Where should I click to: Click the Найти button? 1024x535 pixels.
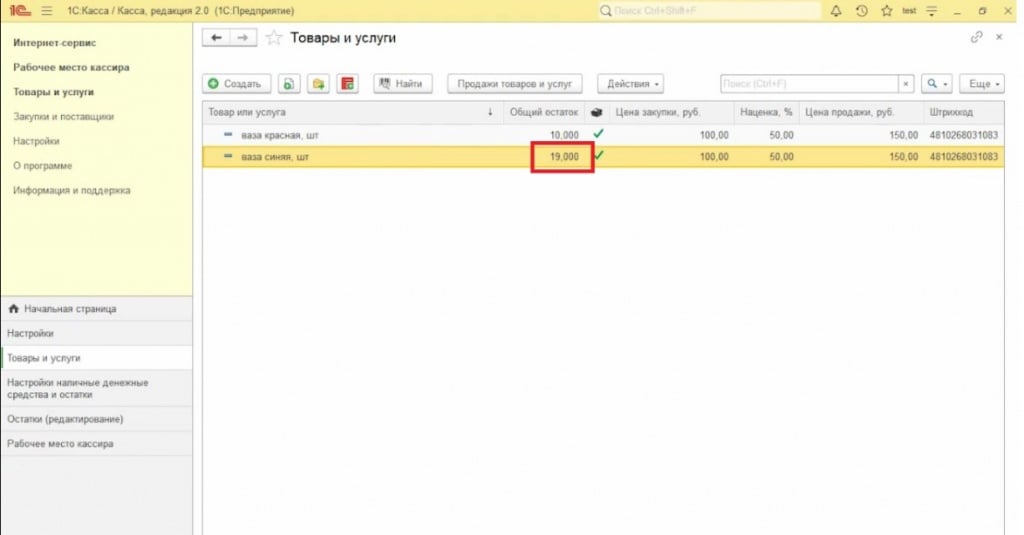402,84
